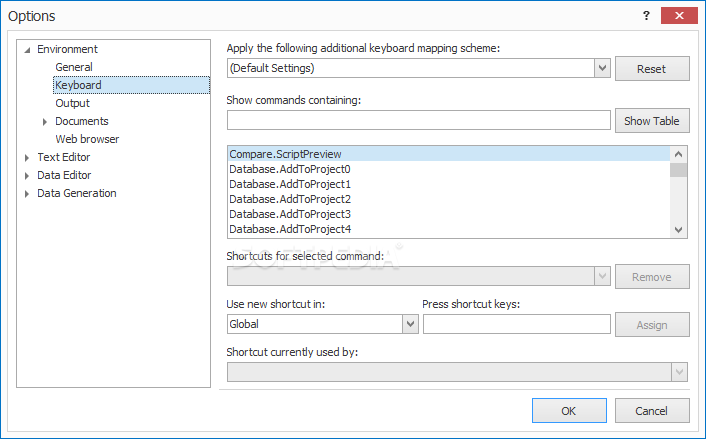The height and width of the screenshot is (439, 706).
Task: Focus the Show commands containing field
Action: tap(419, 120)
